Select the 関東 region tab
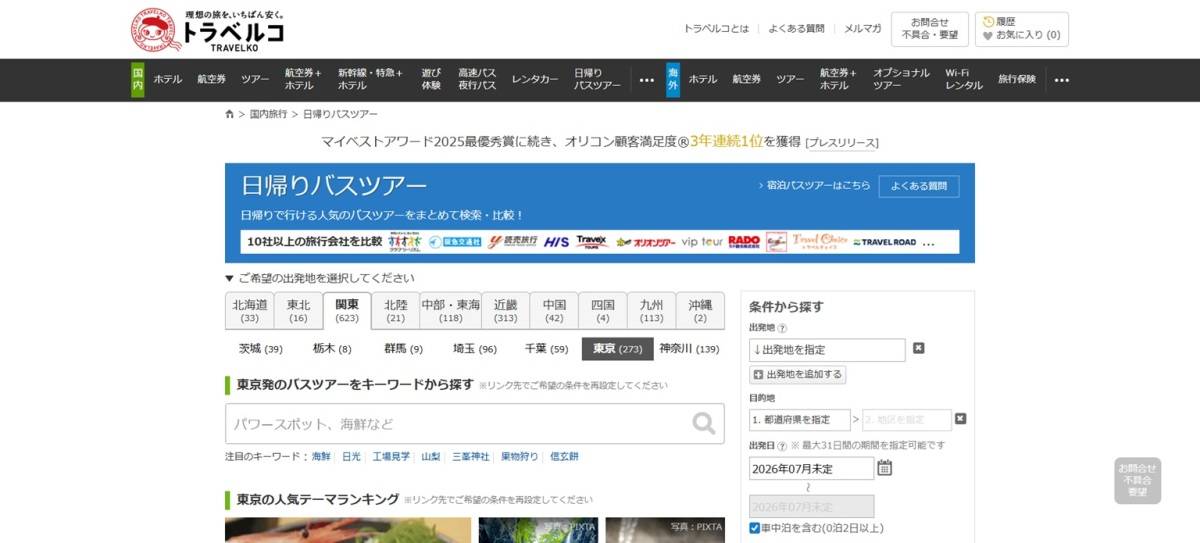 (347, 310)
